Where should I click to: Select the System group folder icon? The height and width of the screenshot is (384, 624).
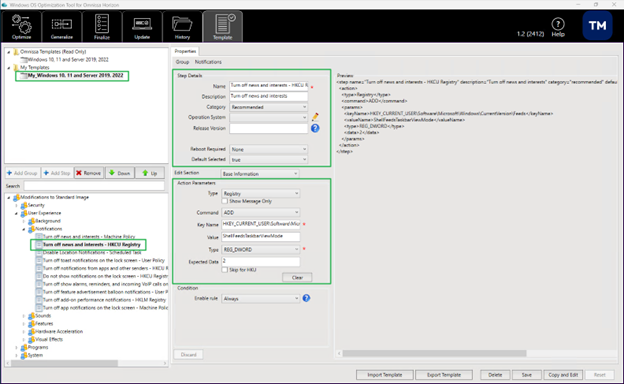coord(24,355)
